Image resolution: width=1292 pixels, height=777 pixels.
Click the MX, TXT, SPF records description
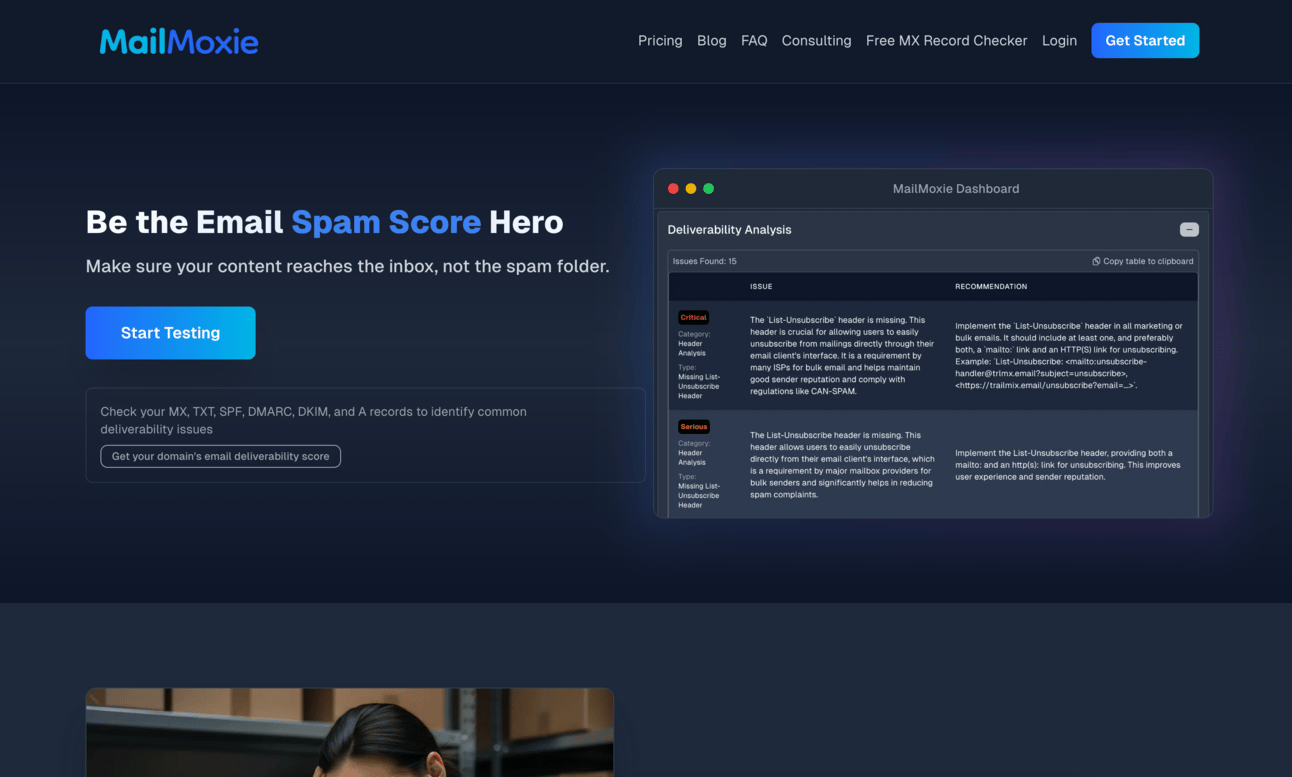coord(313,420)
